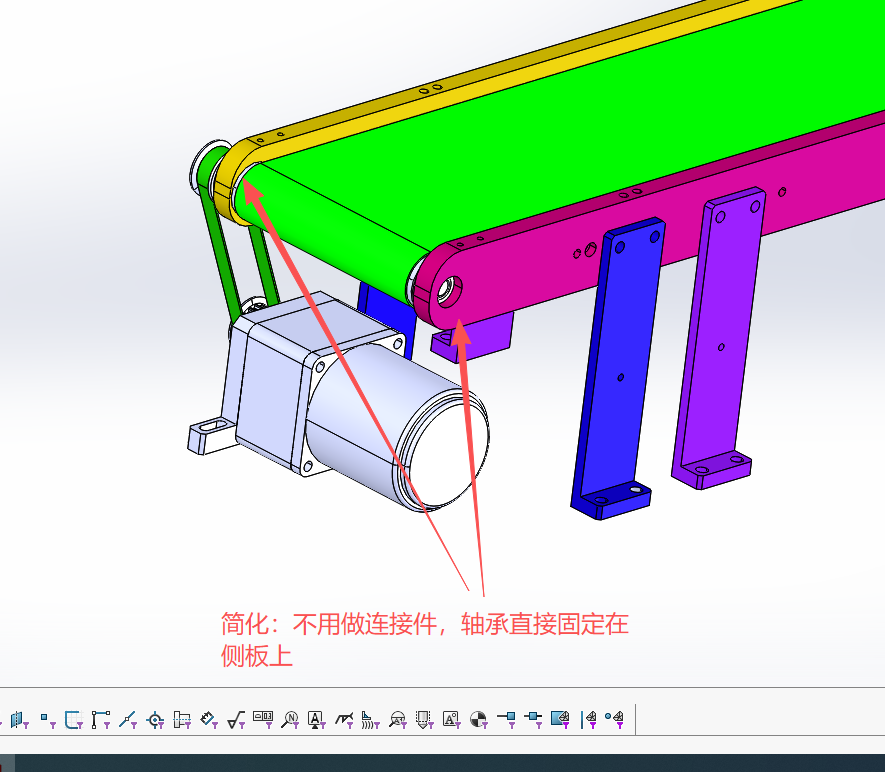Toggle the Filter Midpoints icon
This screenshot has width=885, height=772.
[x=128, y=720]
